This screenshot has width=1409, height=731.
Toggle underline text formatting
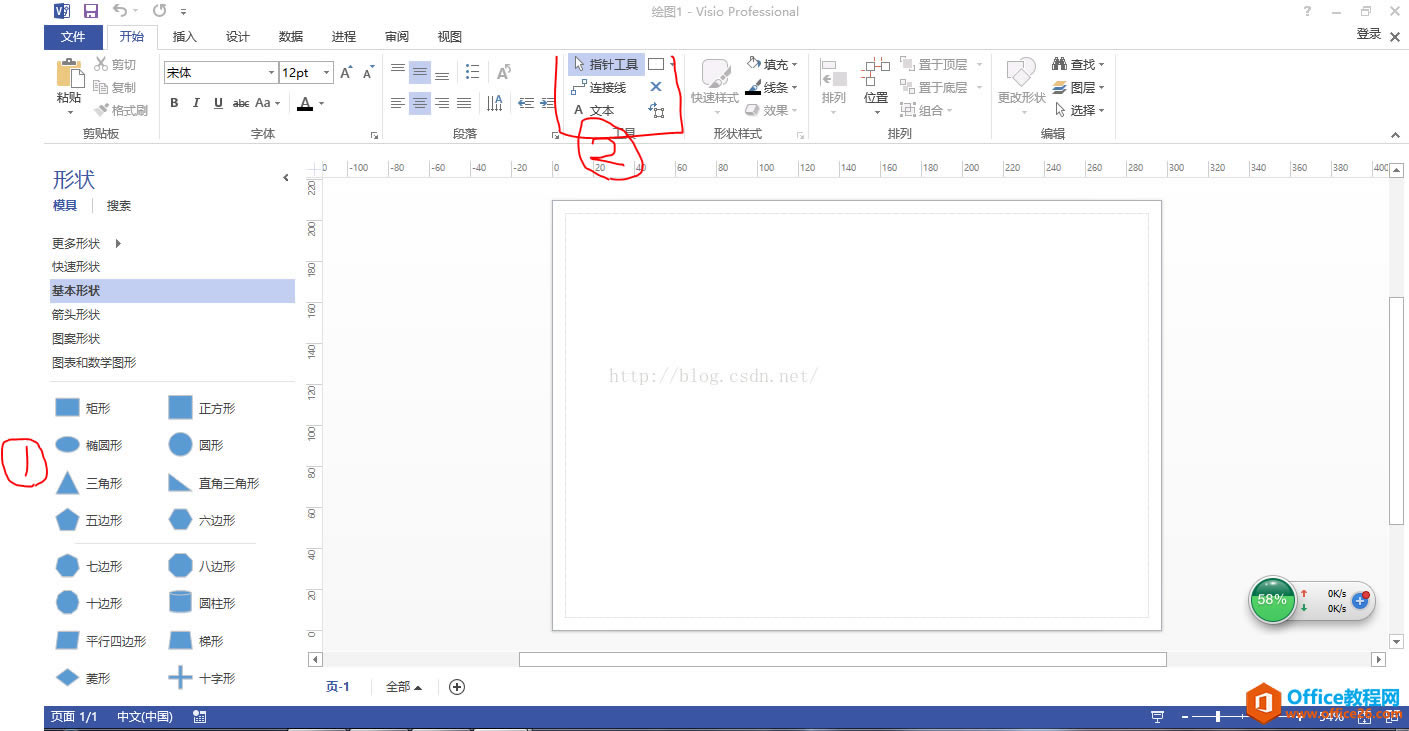(218, 103)
